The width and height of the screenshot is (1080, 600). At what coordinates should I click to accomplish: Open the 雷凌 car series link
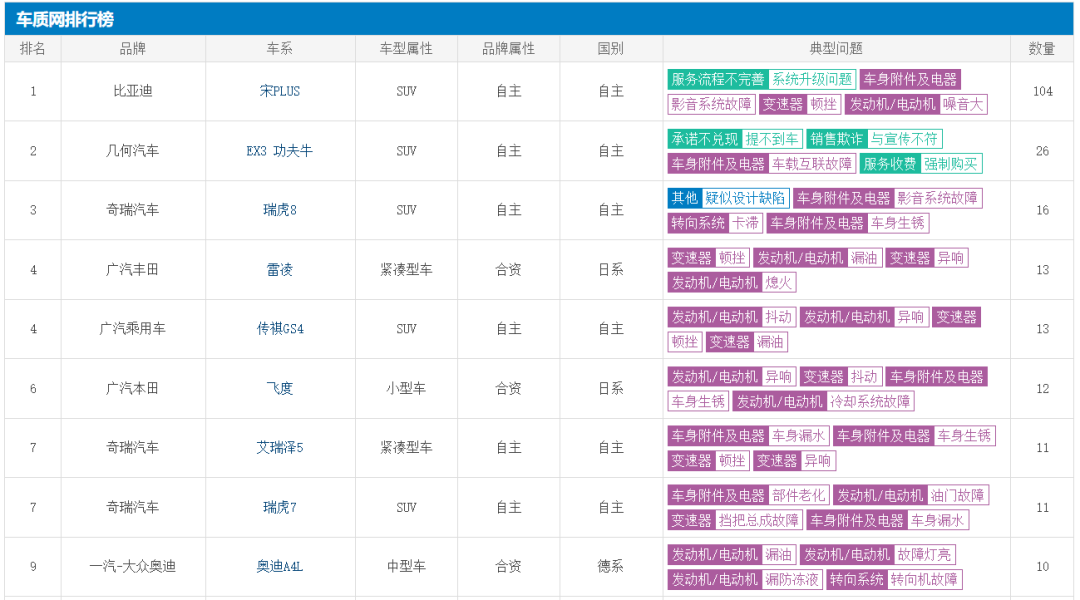click(x=280, y=270)
